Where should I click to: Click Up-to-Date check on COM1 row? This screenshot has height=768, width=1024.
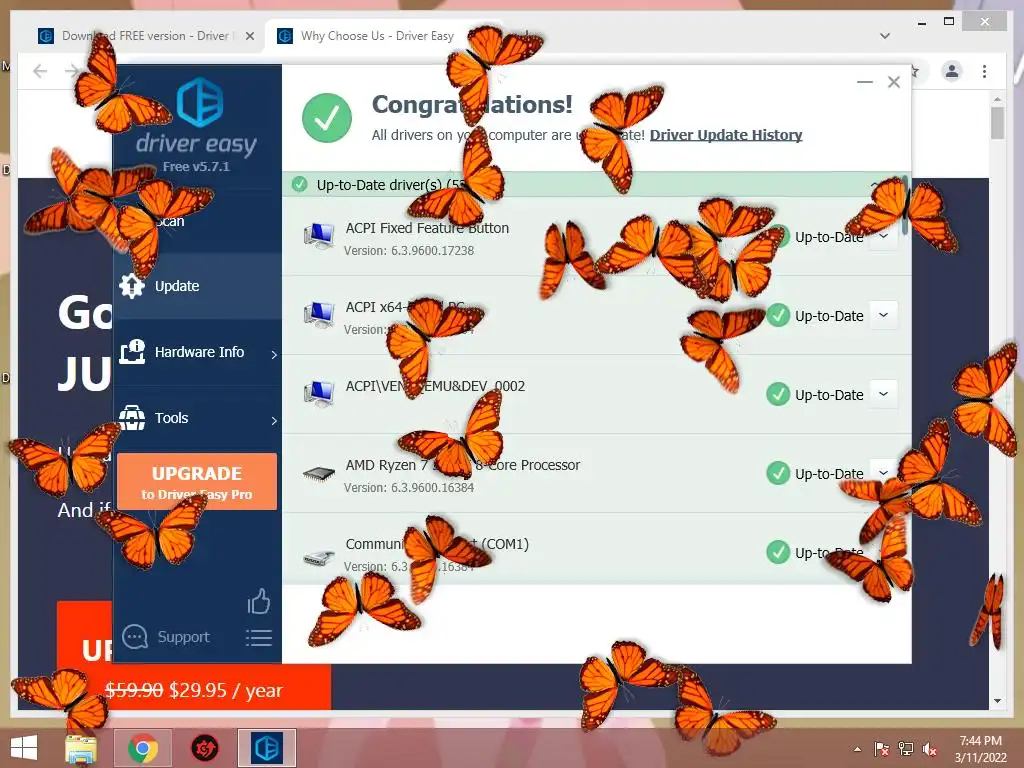click(778, 552)
